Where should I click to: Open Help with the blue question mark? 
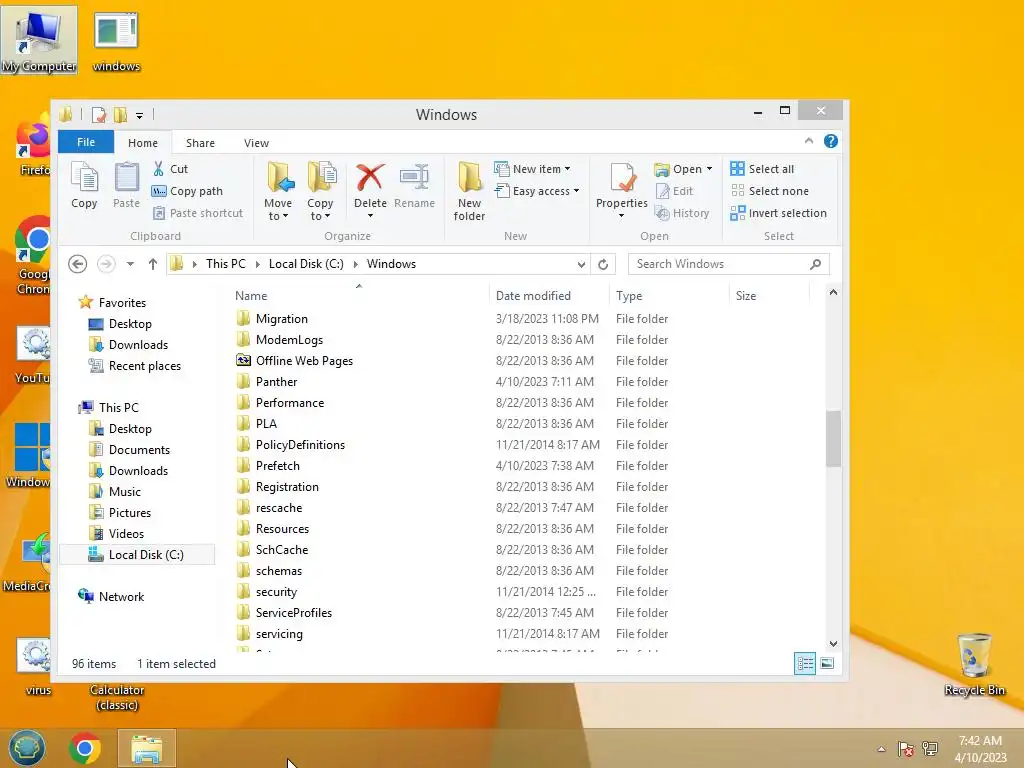pyautogui.click(x=831, y=141)
